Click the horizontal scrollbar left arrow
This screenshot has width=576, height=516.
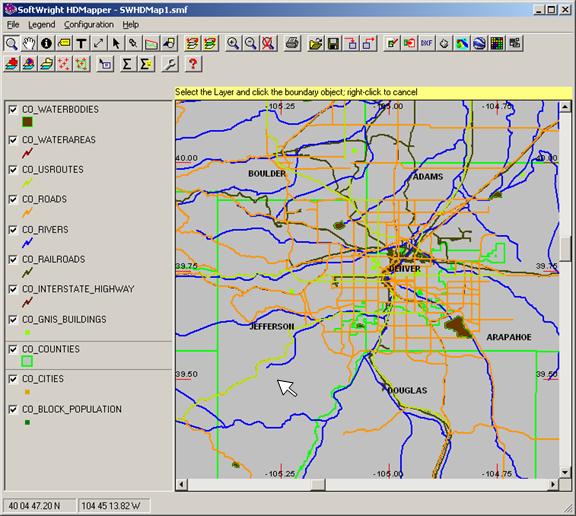pos(181,485)
